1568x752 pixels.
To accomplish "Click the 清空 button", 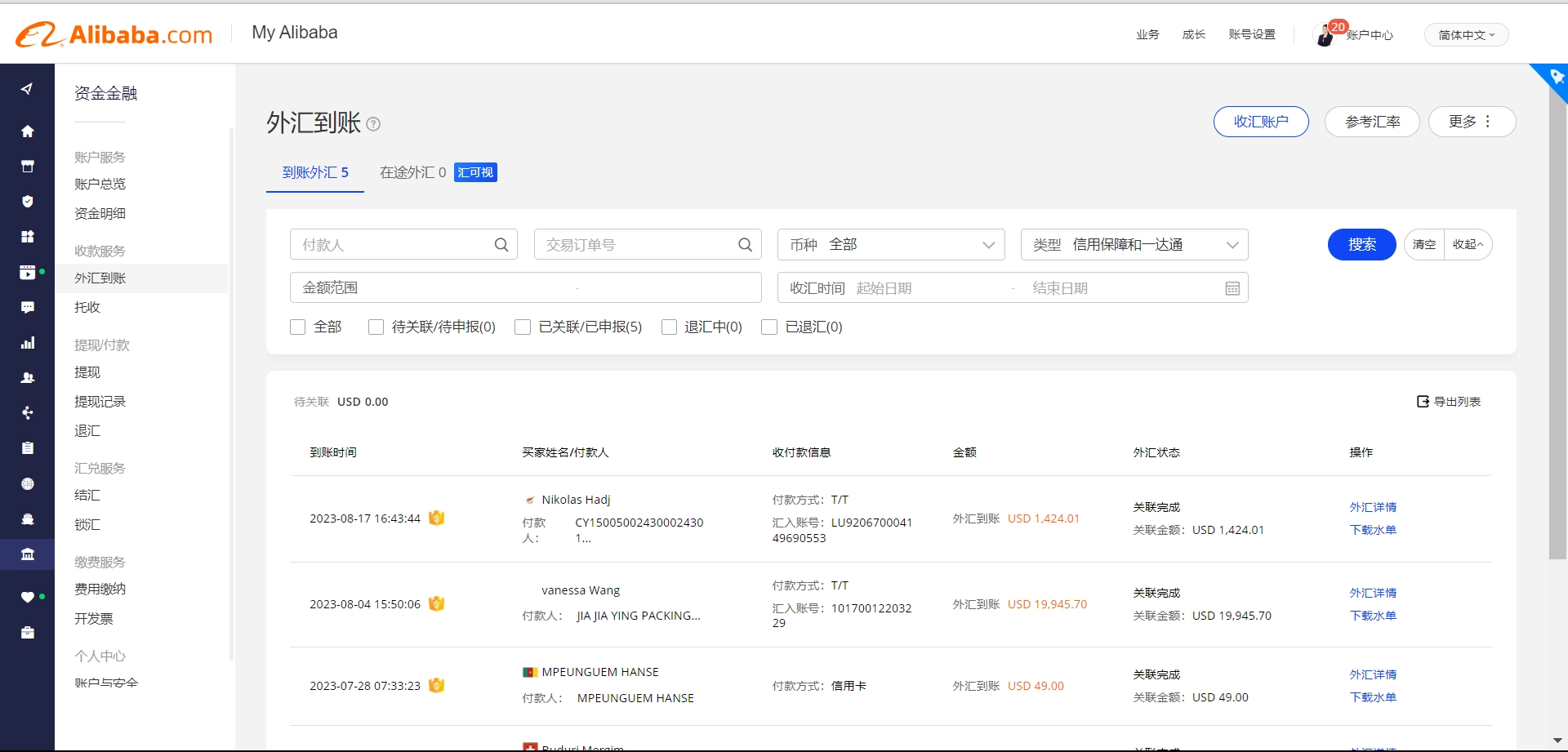I will tap(1424, 244).
